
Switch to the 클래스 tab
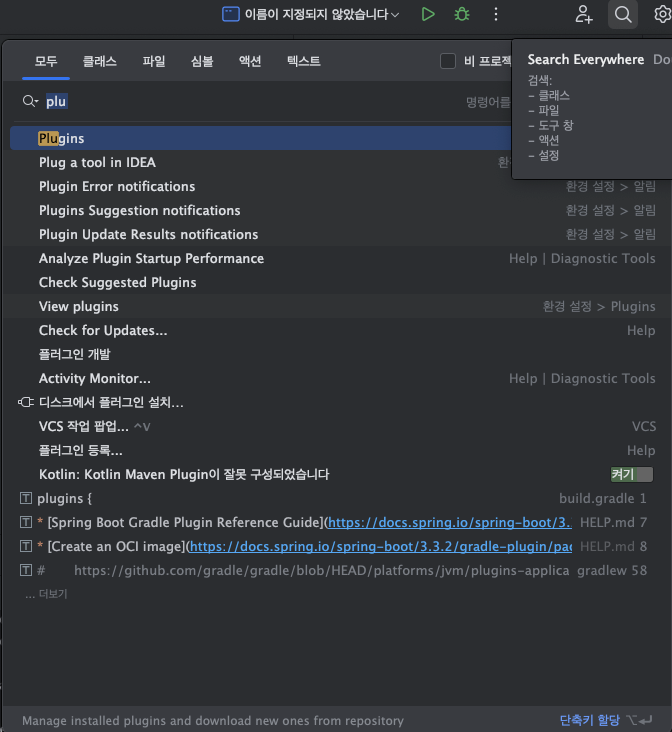point(99,61)
